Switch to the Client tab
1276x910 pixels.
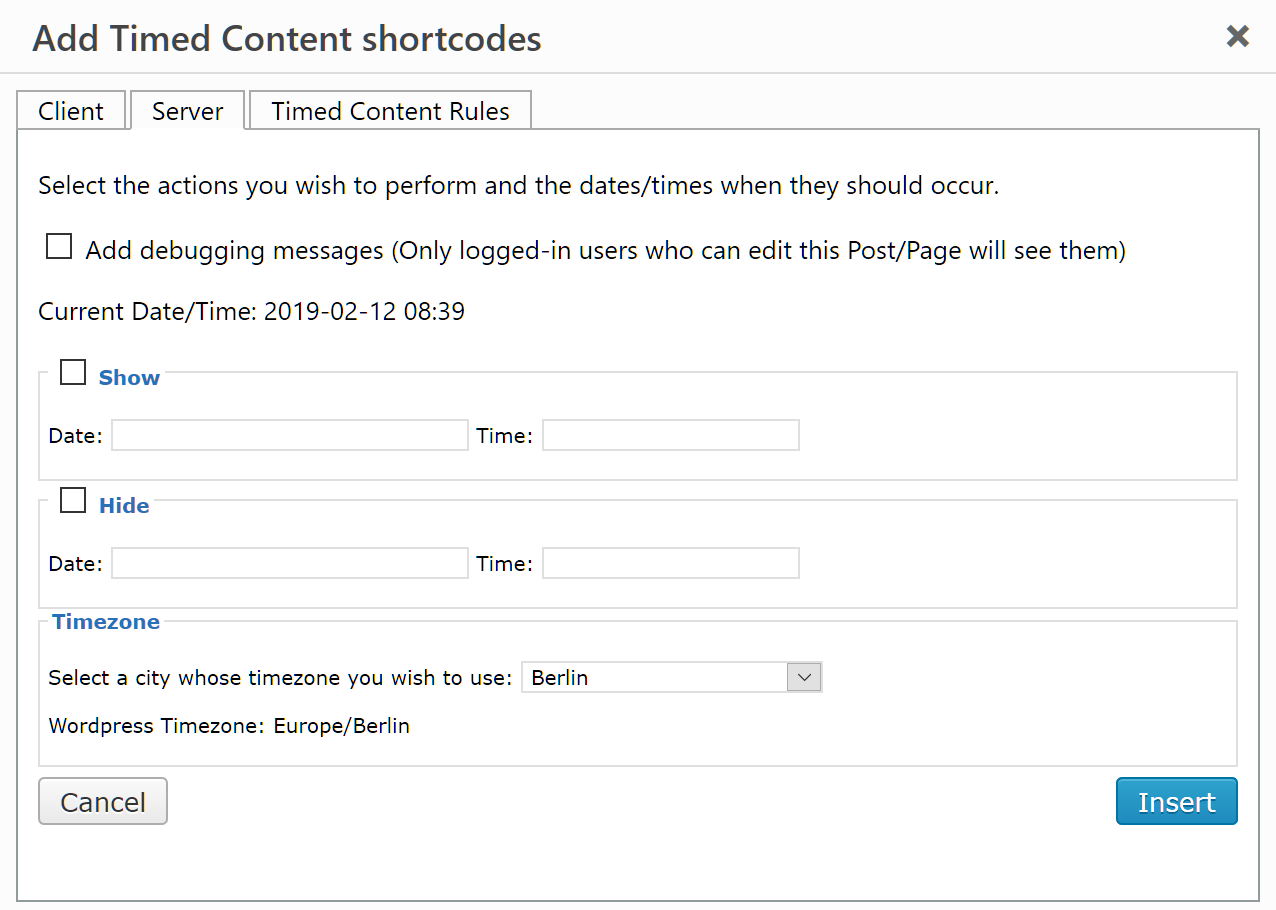[71, 111]
